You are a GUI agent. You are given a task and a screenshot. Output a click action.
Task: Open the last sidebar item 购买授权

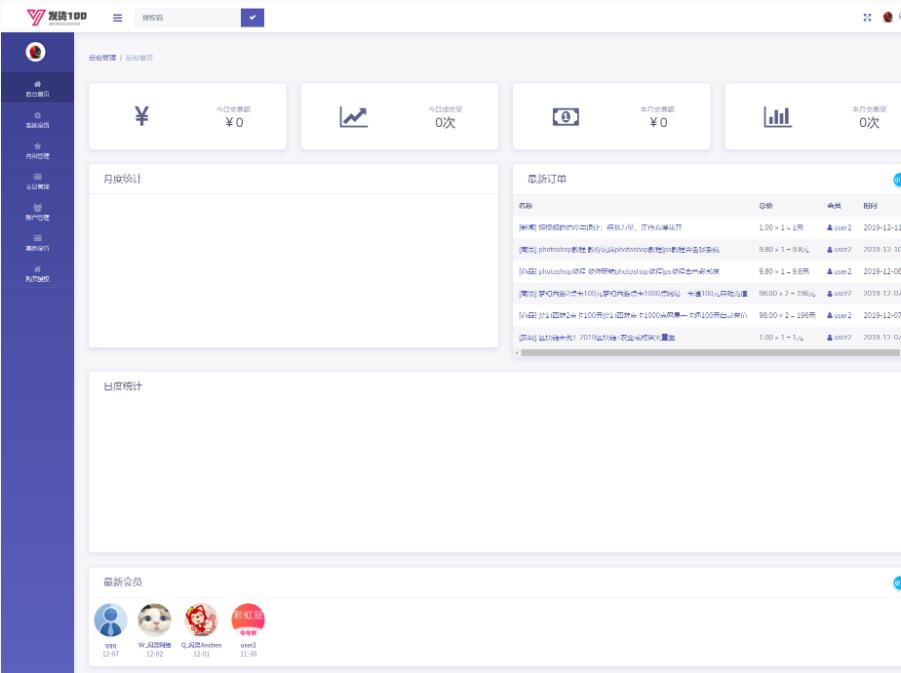coord(37,274)
